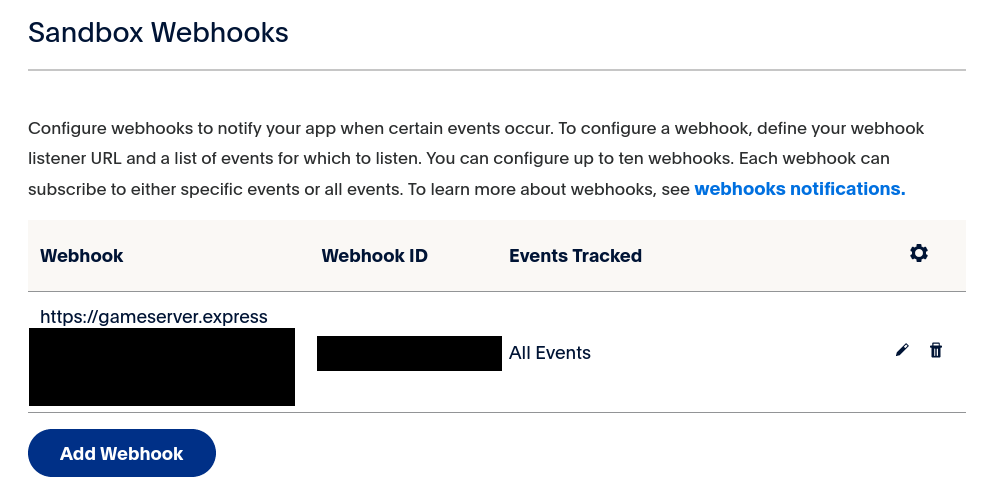Click the Events Tracked column header
Screen dimensions: 994x492
(575, 256)
